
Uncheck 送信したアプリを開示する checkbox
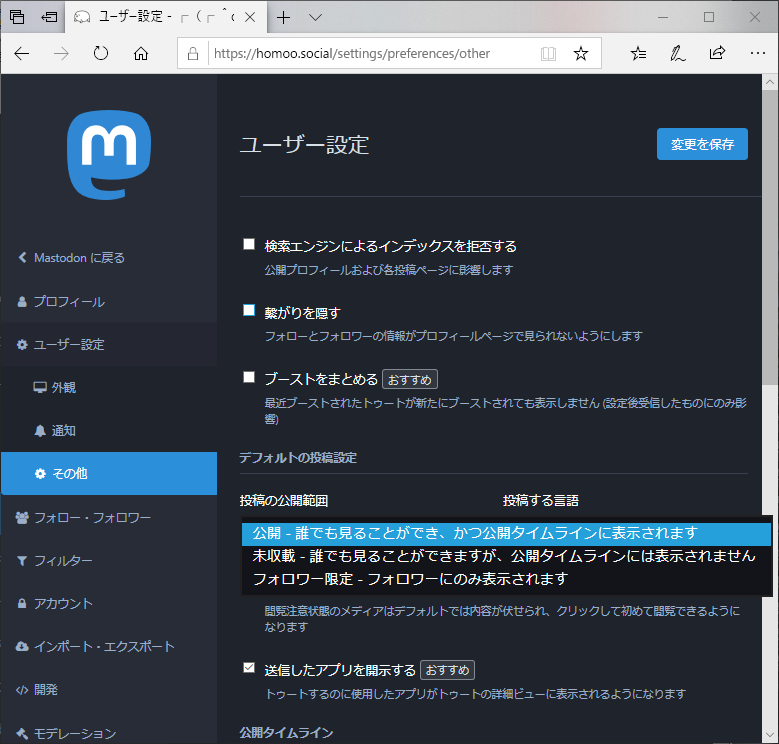[x=249, y=668]
